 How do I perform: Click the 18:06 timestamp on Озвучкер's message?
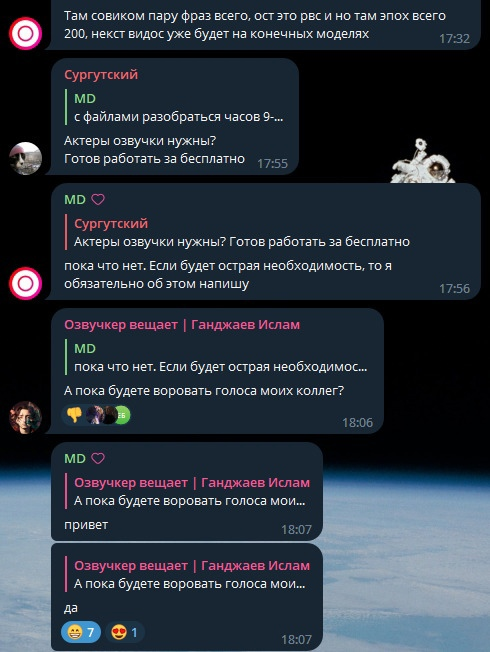click(357, 423)
